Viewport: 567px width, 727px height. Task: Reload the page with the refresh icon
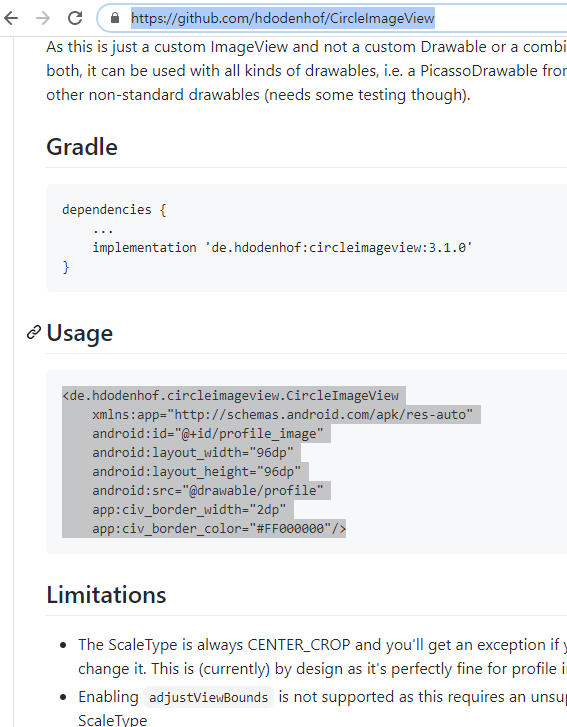(75, 18)
